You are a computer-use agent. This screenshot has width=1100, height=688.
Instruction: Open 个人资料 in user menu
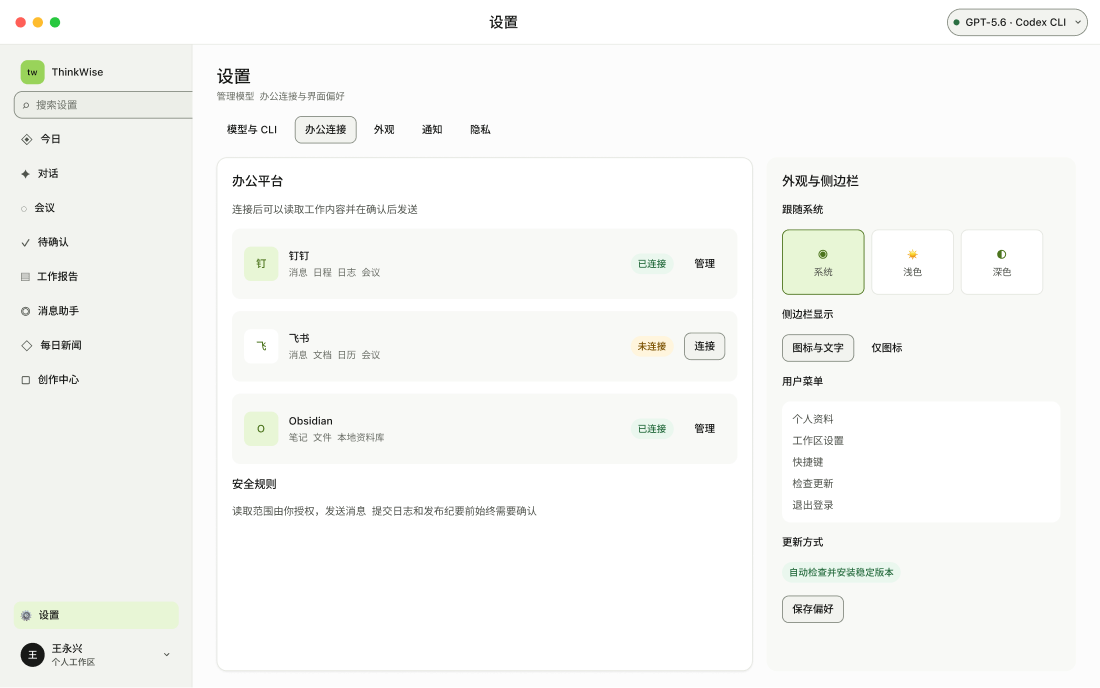click(812, 419)
